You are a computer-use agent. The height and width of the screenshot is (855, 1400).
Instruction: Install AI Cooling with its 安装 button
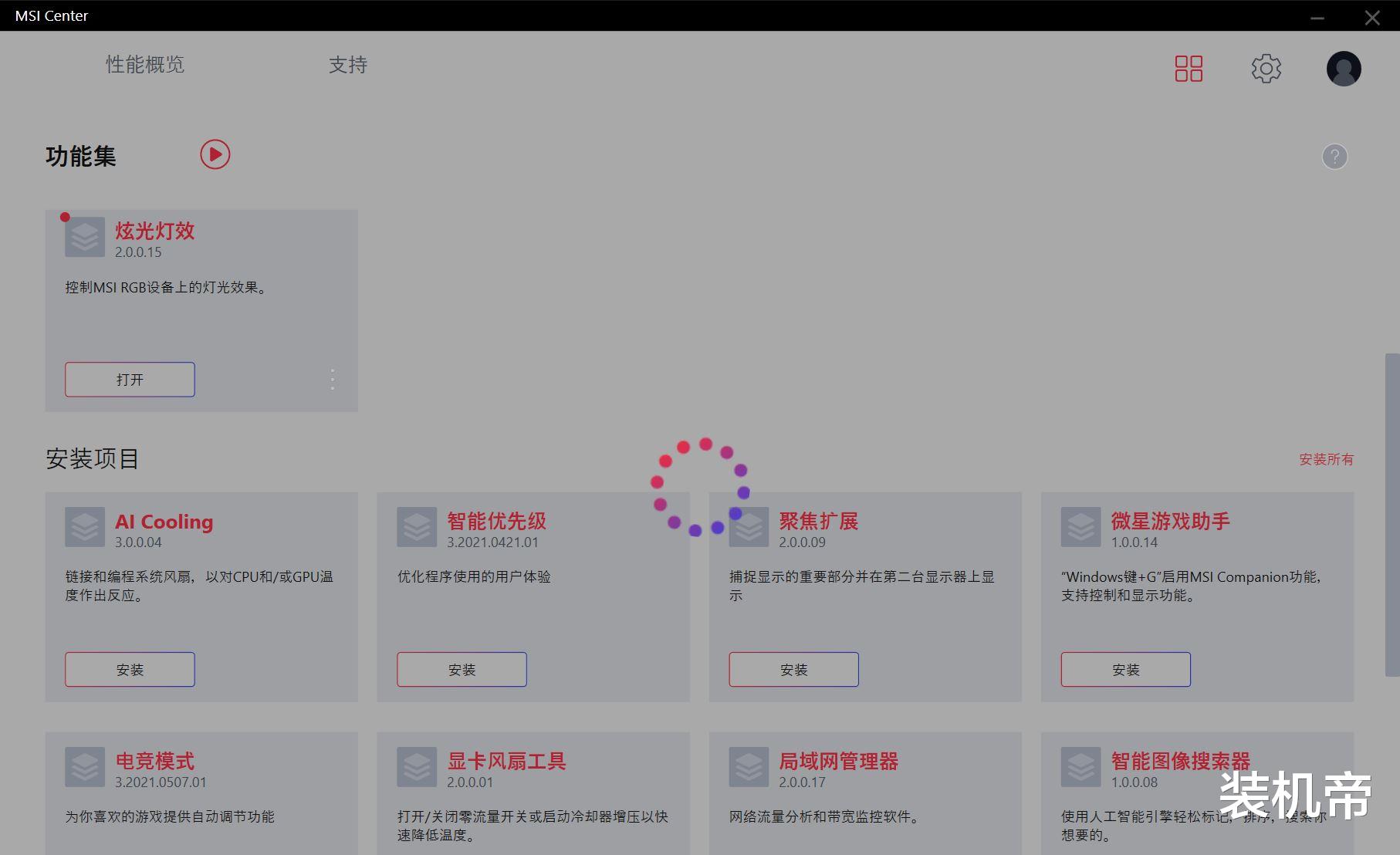[x=129, y=669]
